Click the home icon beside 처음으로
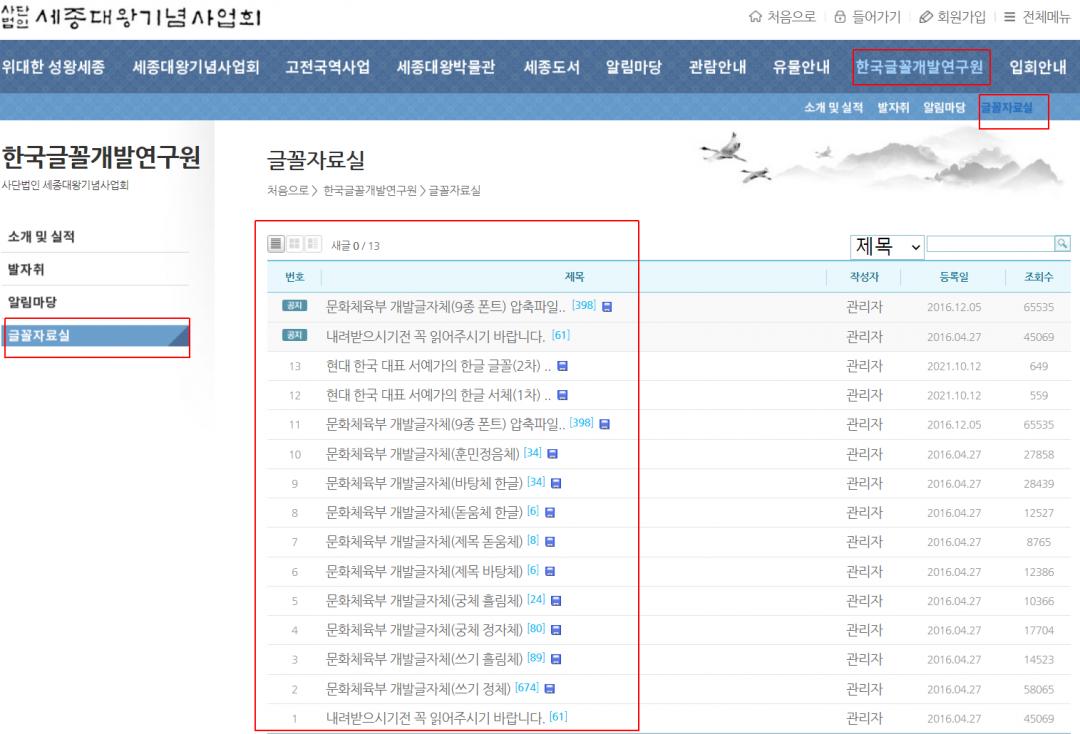 pos(755,16)
